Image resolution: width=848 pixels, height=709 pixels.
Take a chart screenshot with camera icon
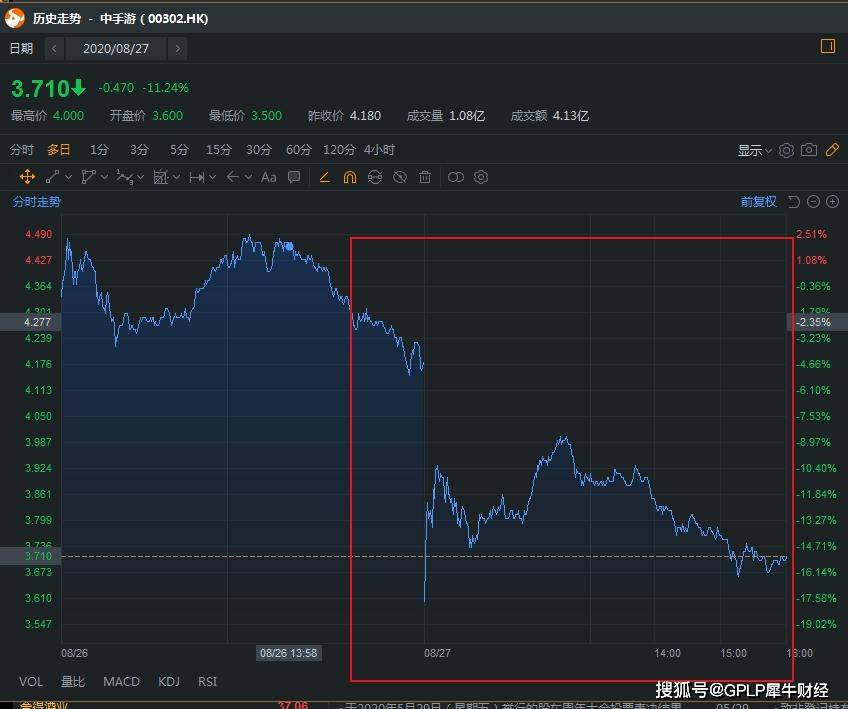(x=809, y=150)
